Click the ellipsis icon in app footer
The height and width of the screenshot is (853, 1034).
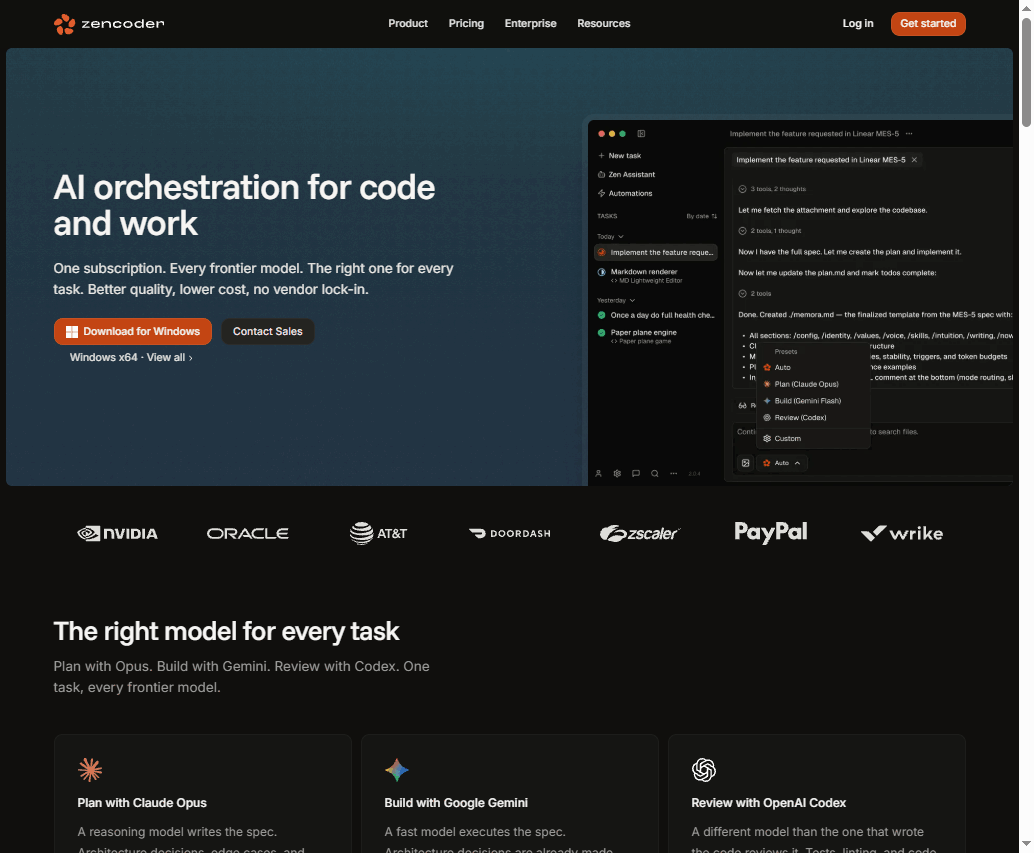click(x=673, y=473)
